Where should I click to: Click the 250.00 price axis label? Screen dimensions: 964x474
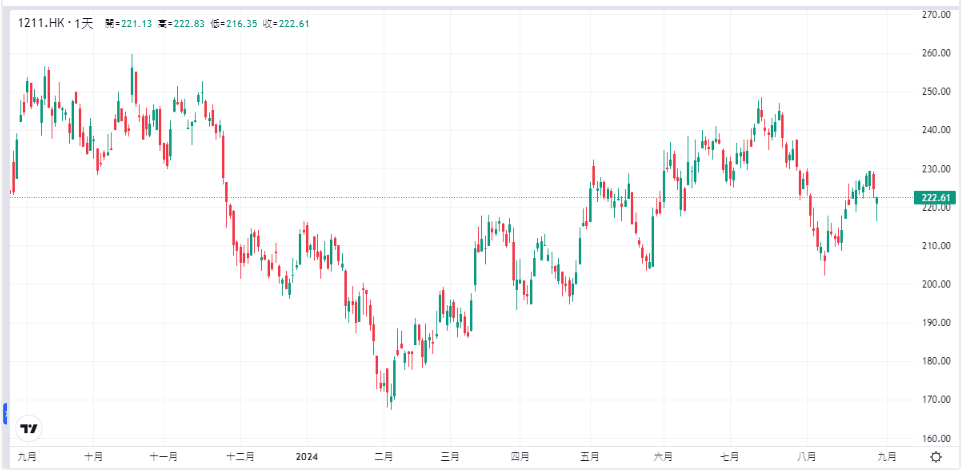pyautogui.click(x=937, y=92)
